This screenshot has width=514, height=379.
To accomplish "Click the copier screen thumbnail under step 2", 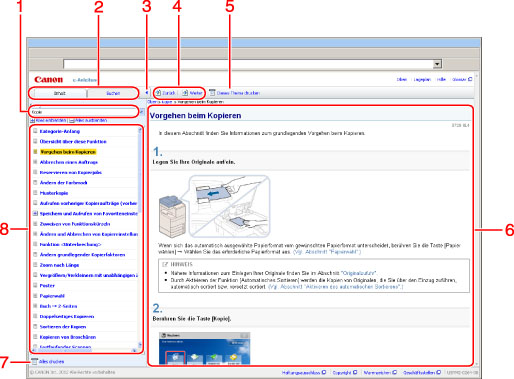I will (204, 348).
